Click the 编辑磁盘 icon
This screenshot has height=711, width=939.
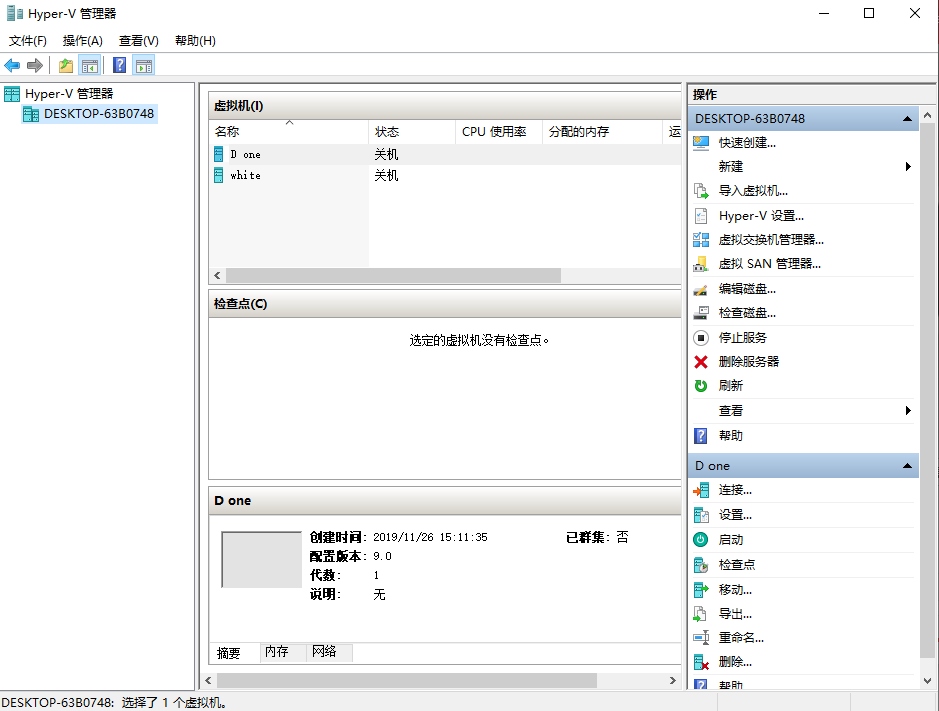point(701,289)
